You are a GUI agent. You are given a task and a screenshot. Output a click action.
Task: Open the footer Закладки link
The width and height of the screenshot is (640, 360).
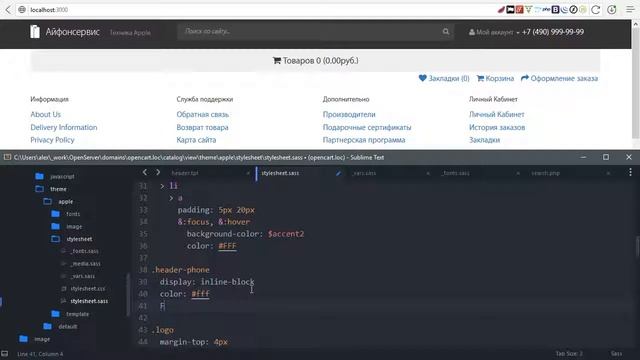484,140
